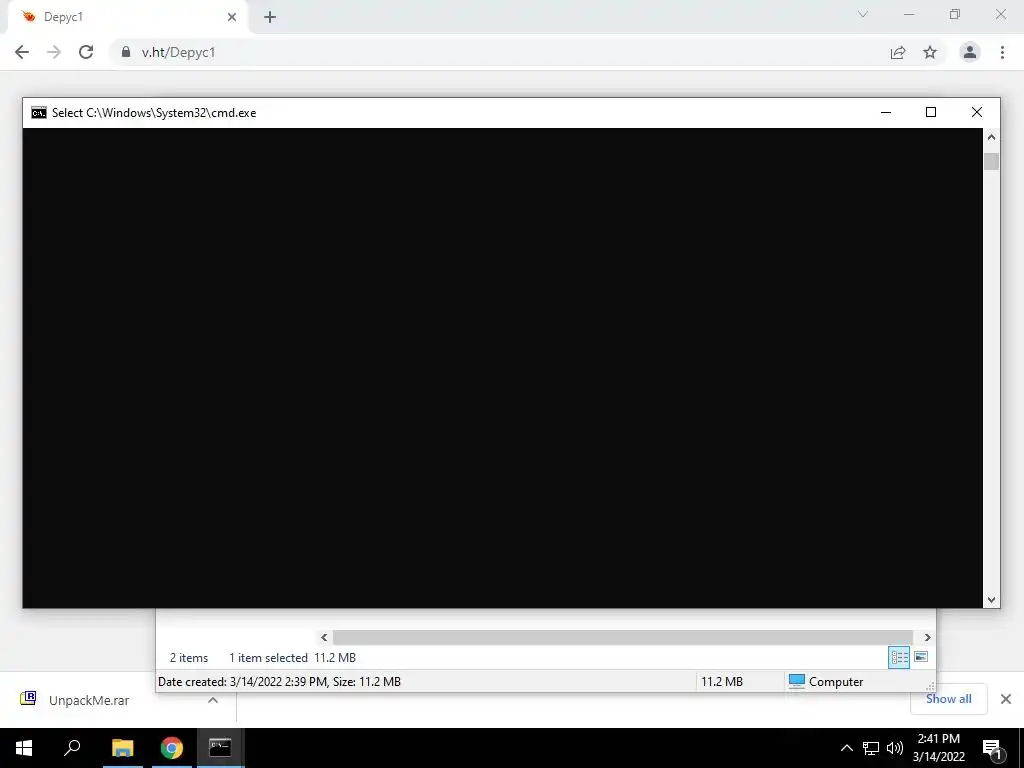The height and width of the screenshot is (768, 1024).
Task: Restore down the Chrome window
Action: 955,14
